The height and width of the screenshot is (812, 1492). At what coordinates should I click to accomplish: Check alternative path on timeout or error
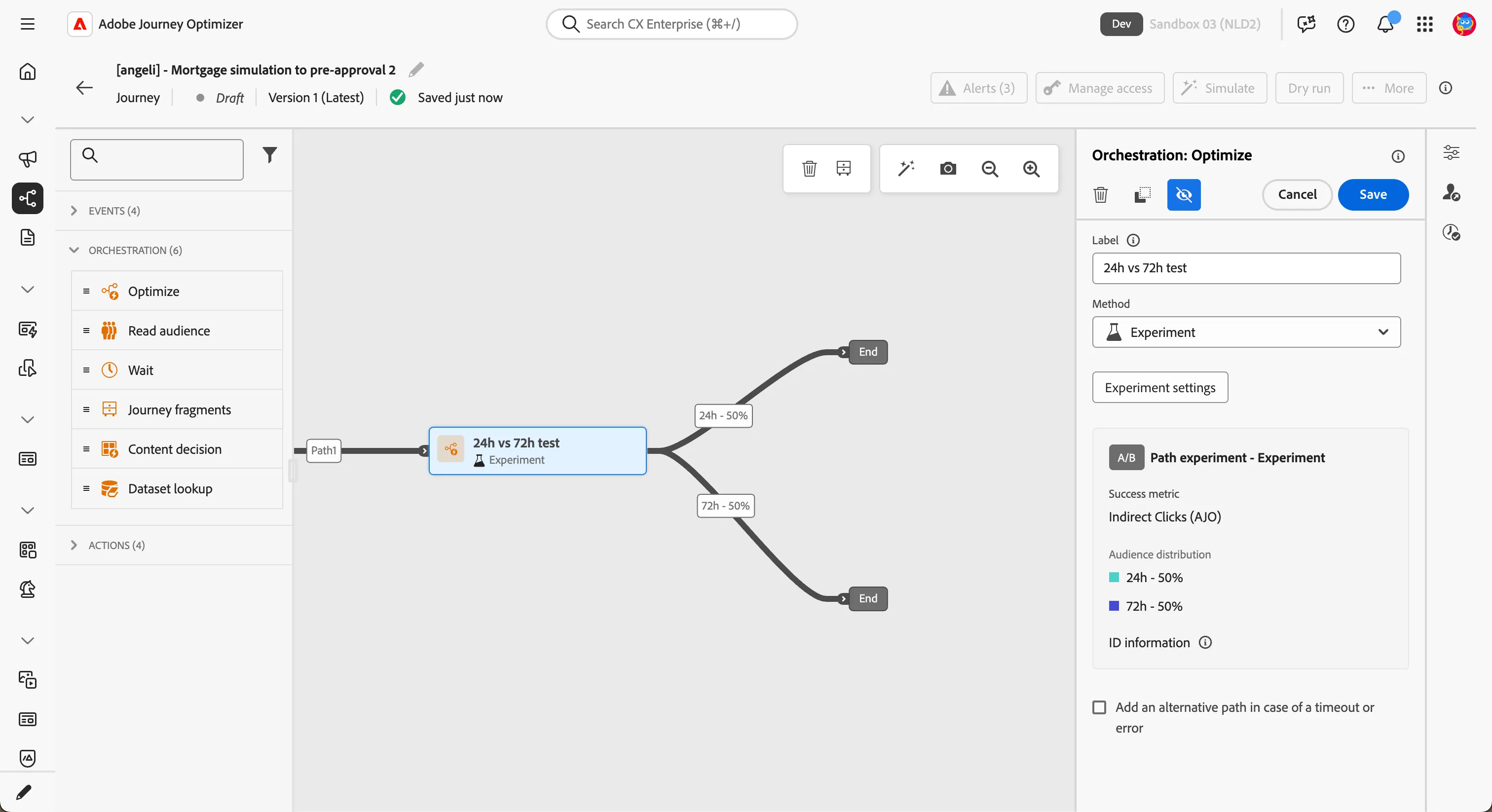click(1099, 707)
